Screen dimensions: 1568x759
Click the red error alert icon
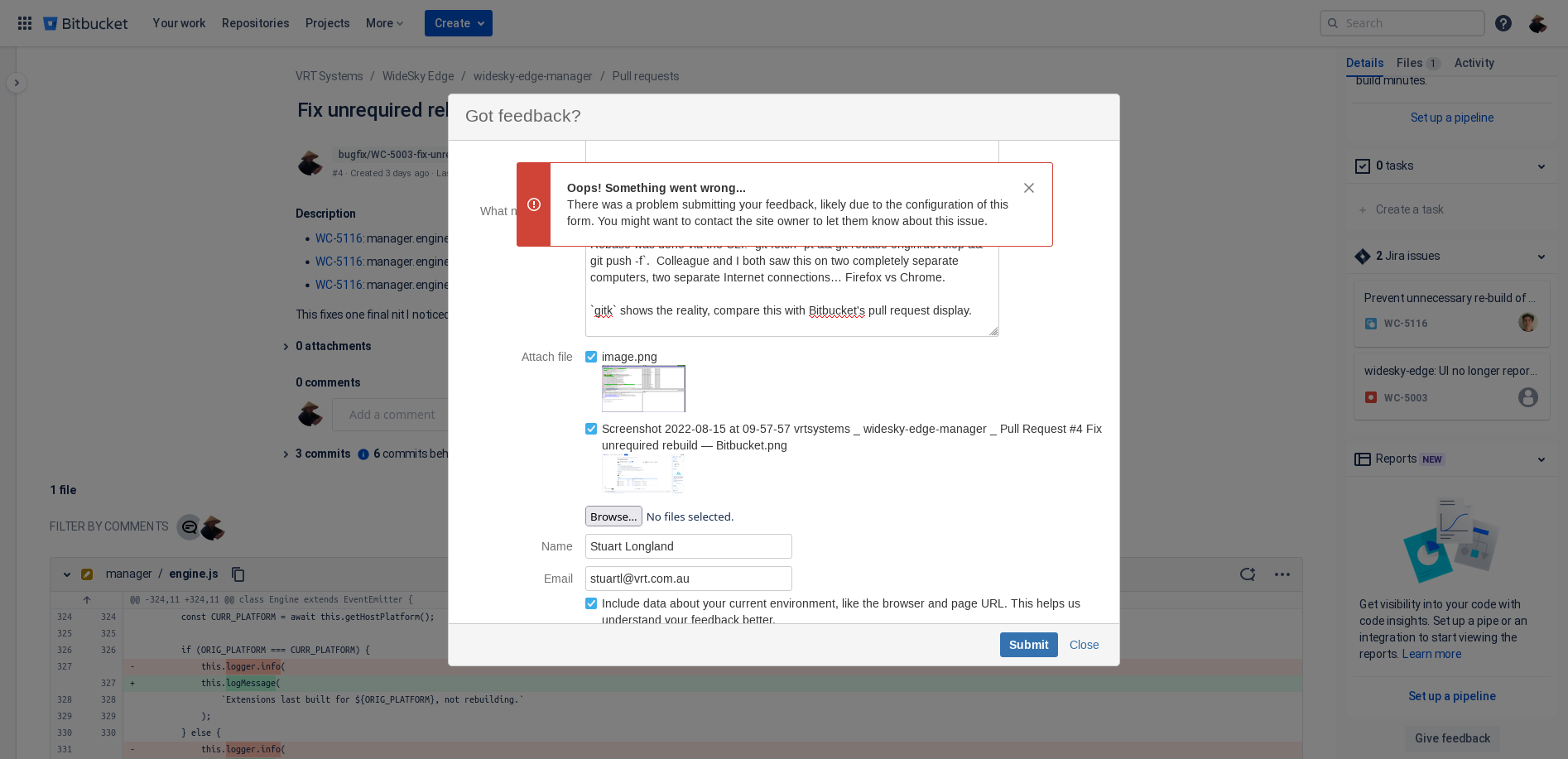pyautogui.click(x=534, y=204)
